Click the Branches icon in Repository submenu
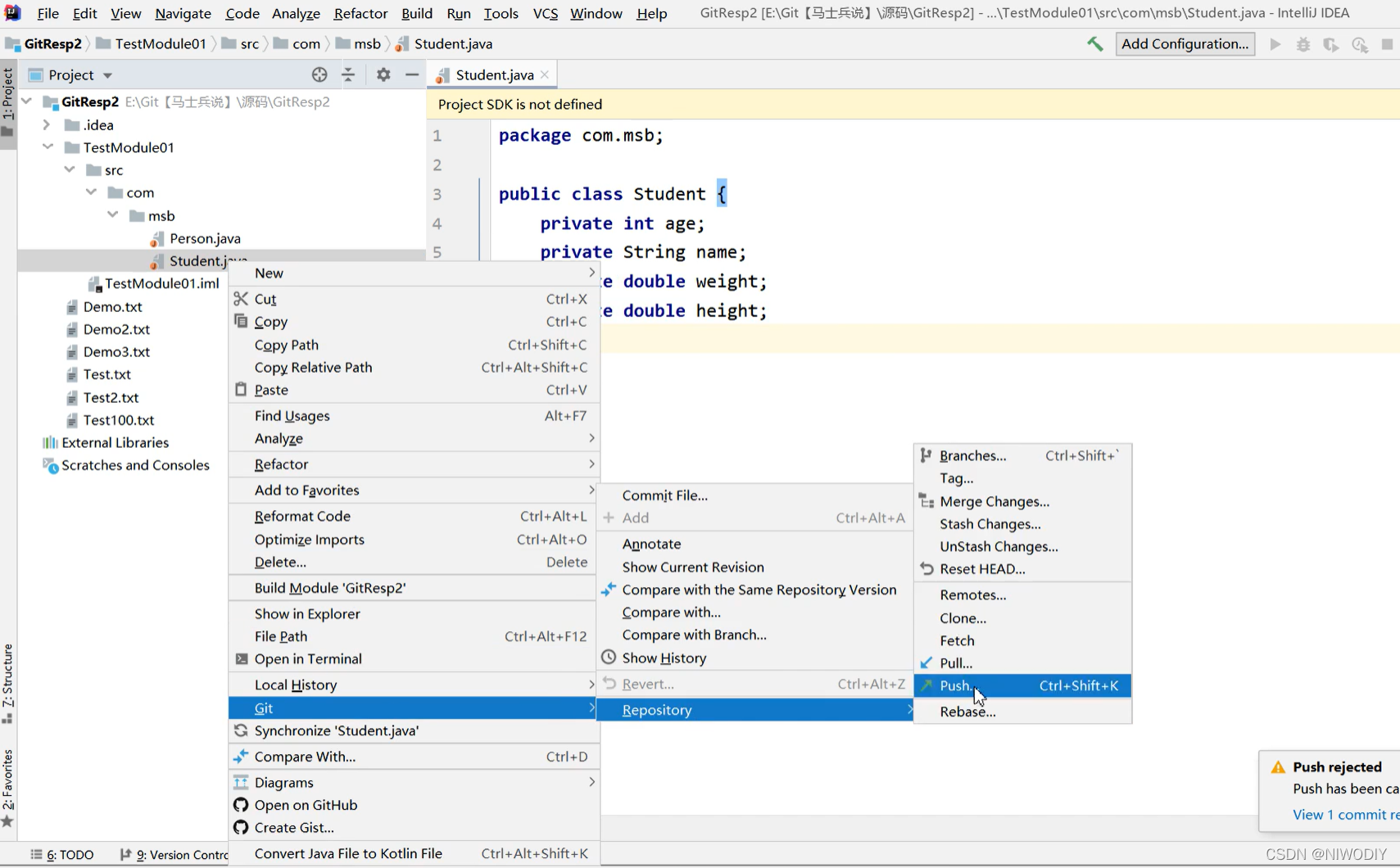Image resolution: width=1400 pixels, height=868 pixels. pyautogui.click(x=927, y=455)
